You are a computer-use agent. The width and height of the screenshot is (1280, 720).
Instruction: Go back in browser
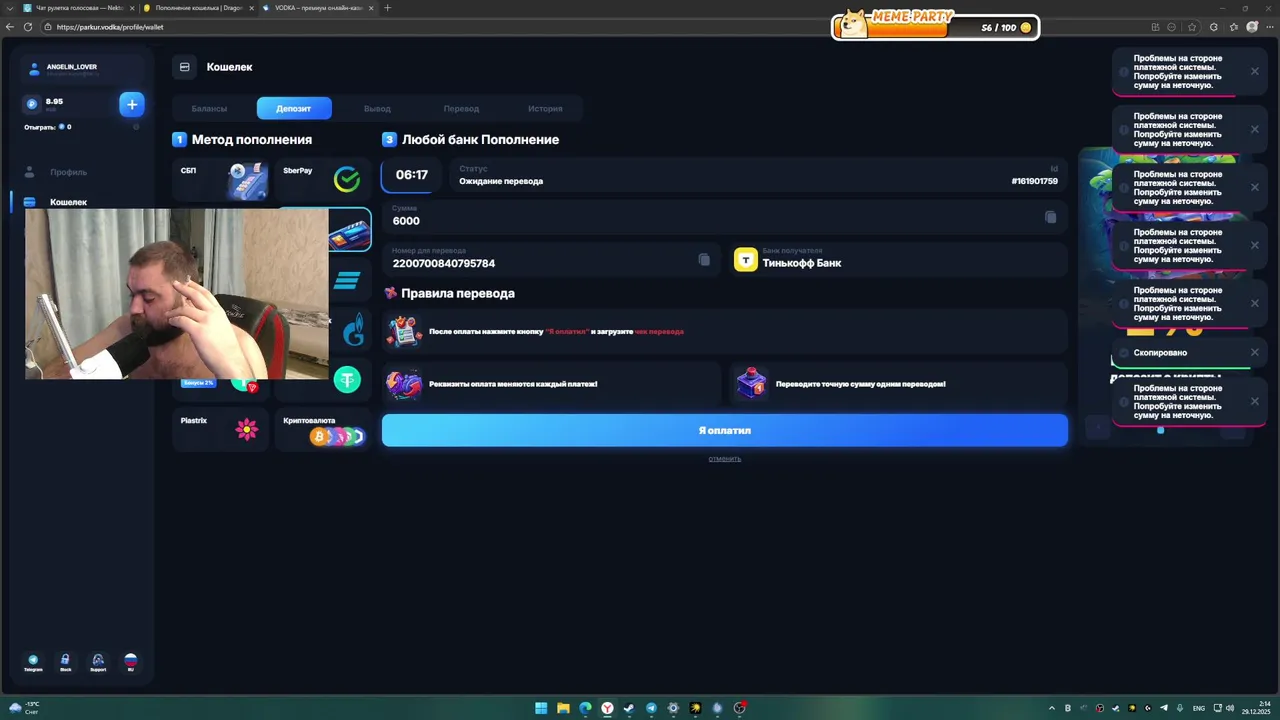click(x=10, y=27)
